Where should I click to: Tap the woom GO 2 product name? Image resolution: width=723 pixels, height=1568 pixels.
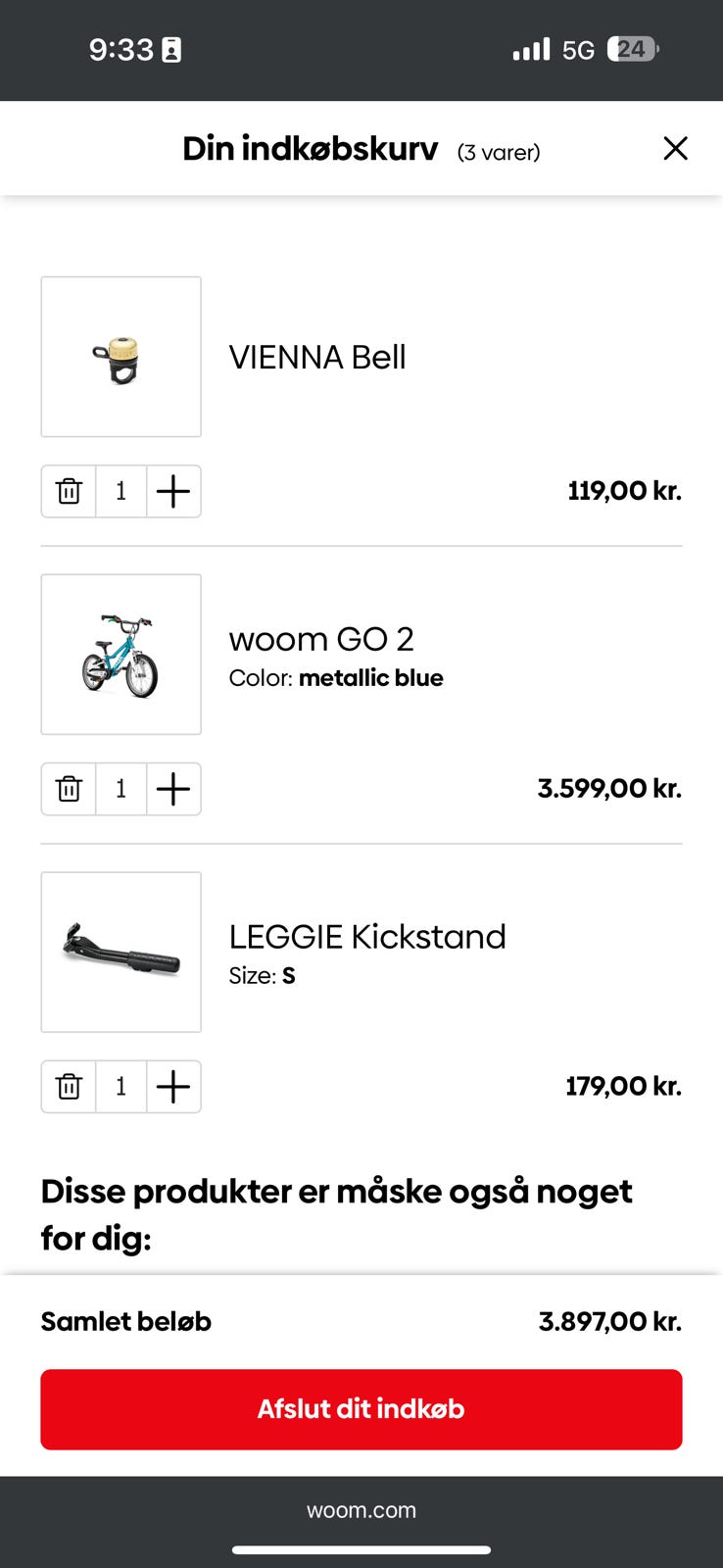[x=321, y=639]
